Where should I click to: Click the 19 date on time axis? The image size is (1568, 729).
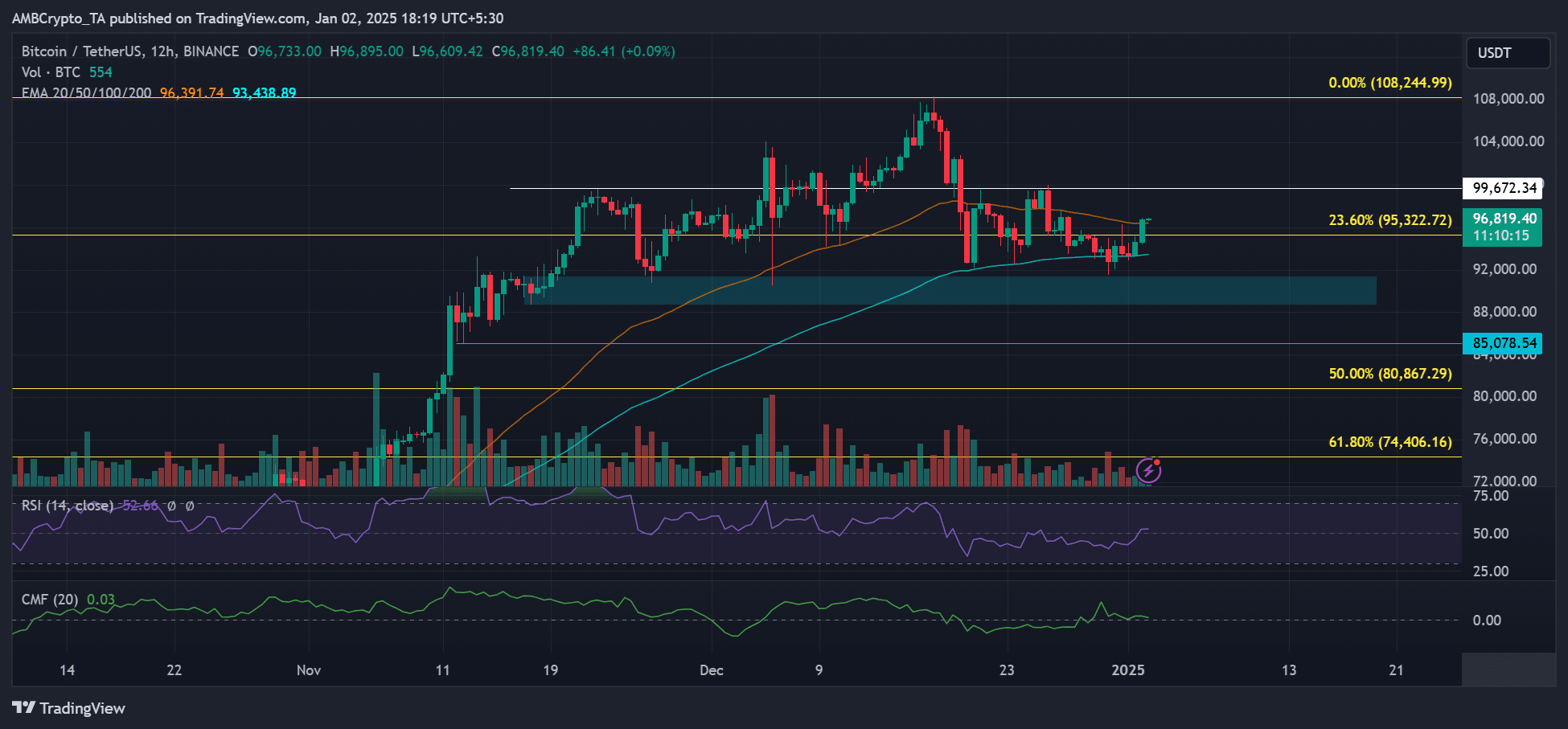pyautogui.click(x=550, y=670)
